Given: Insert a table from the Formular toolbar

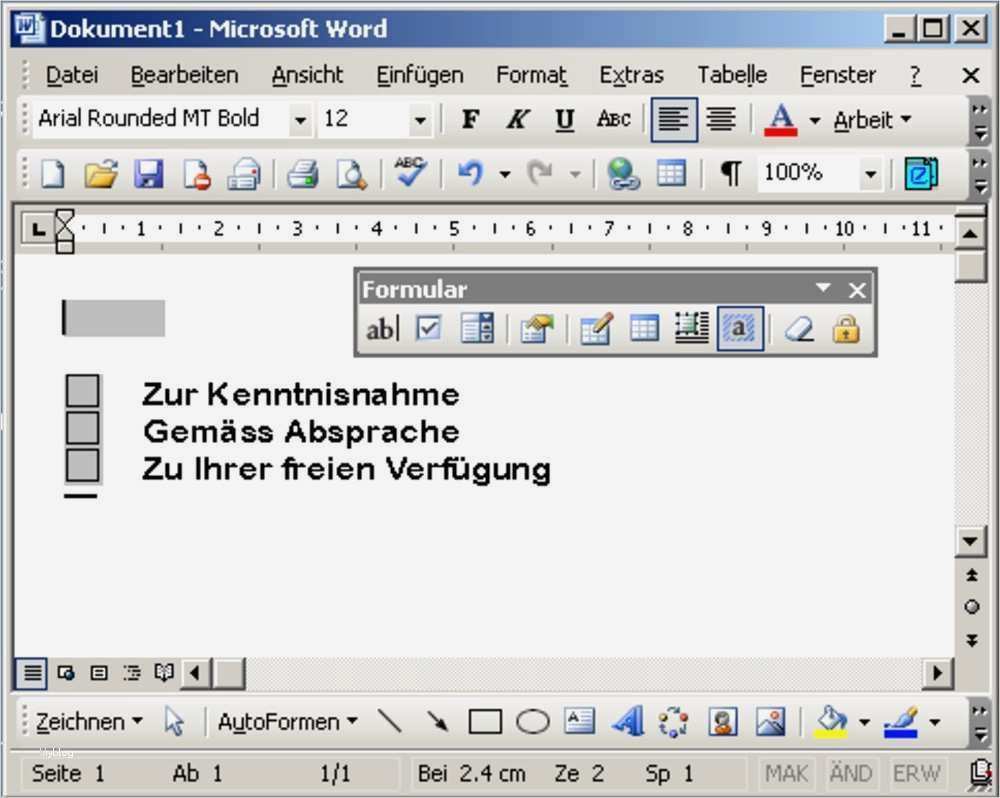Looking at the screenshot, I should point(645,327).
